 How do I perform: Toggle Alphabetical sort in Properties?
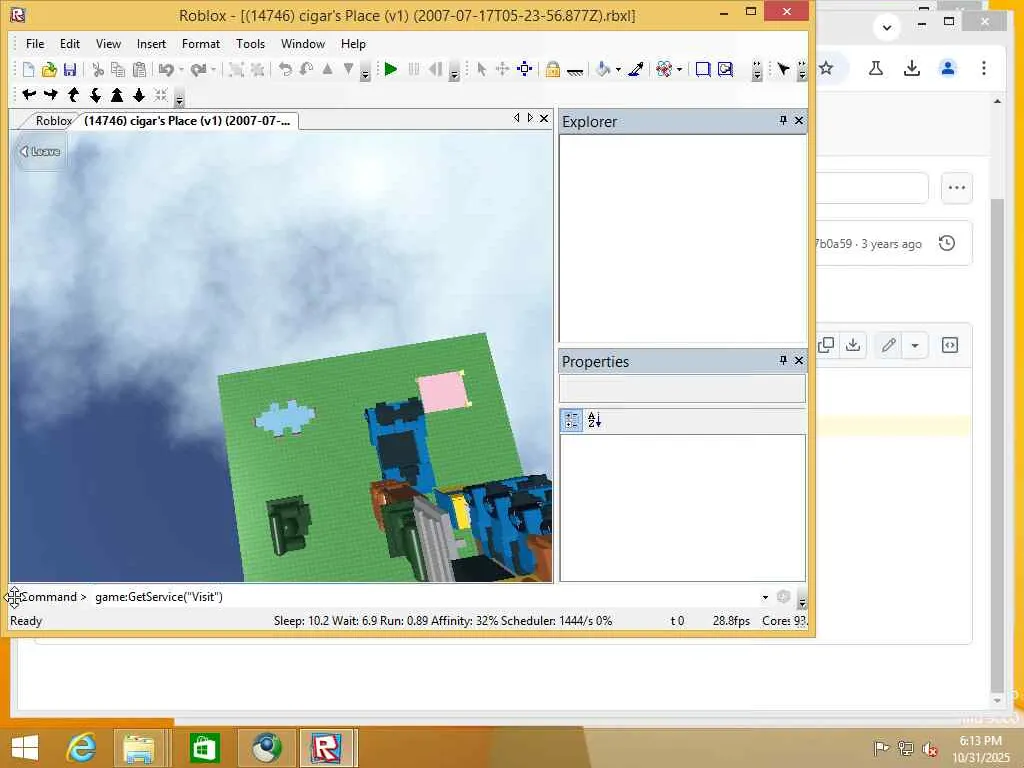594,420
